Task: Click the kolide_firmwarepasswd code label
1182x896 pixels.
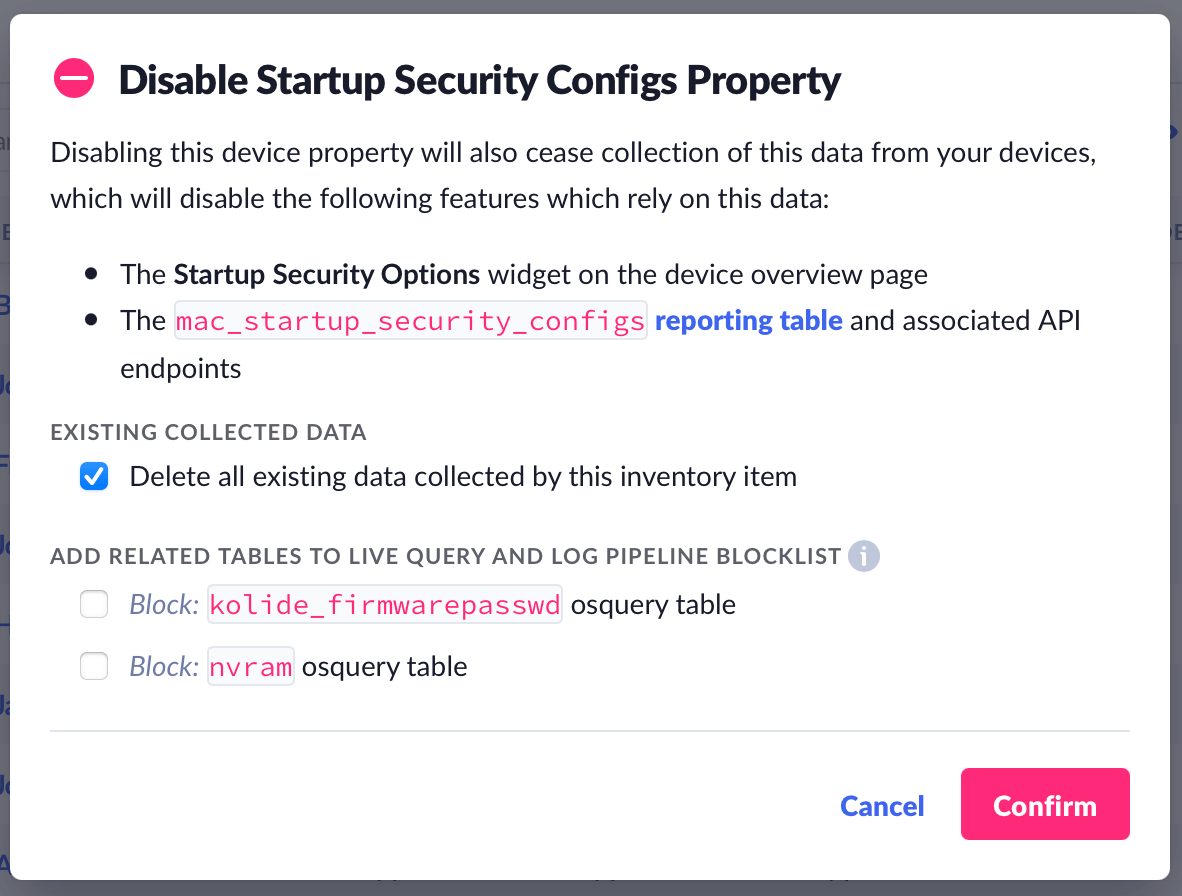Action: 385,605
